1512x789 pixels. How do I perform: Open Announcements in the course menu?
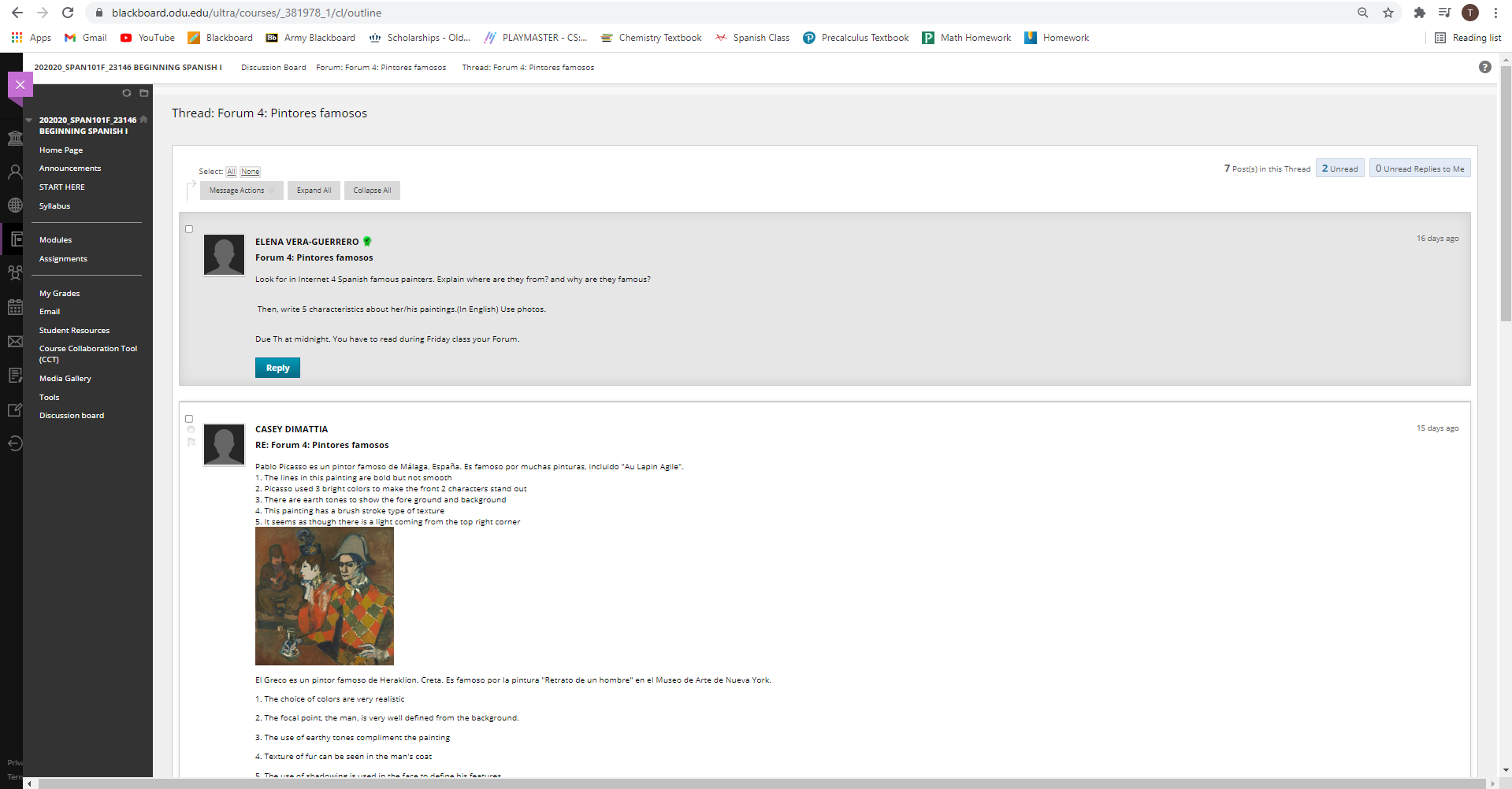tap(70, 169)
